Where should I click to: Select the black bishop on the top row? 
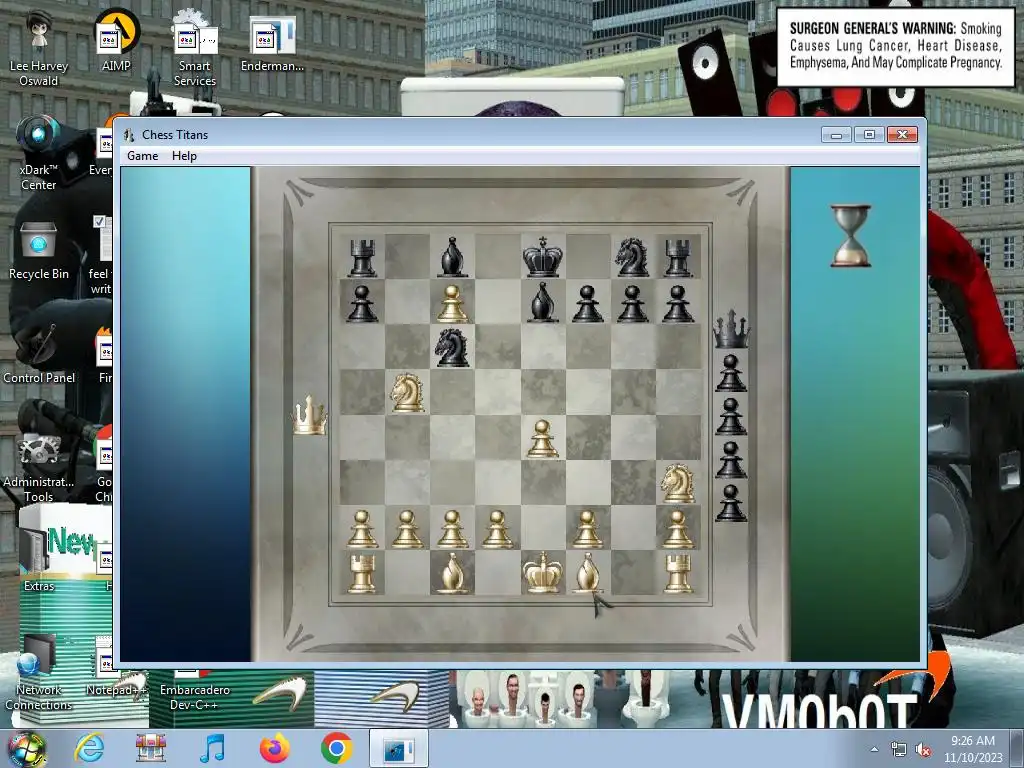[452, 257]
